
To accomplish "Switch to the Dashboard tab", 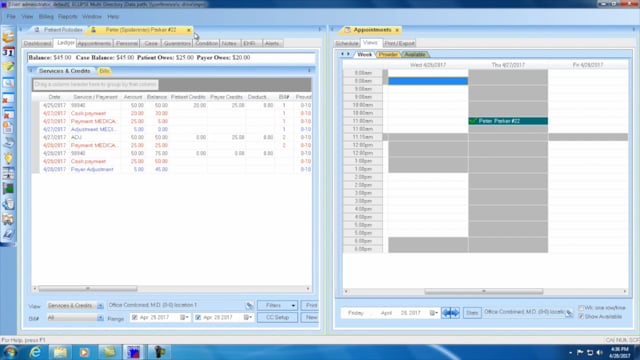I will click(38, 43).
